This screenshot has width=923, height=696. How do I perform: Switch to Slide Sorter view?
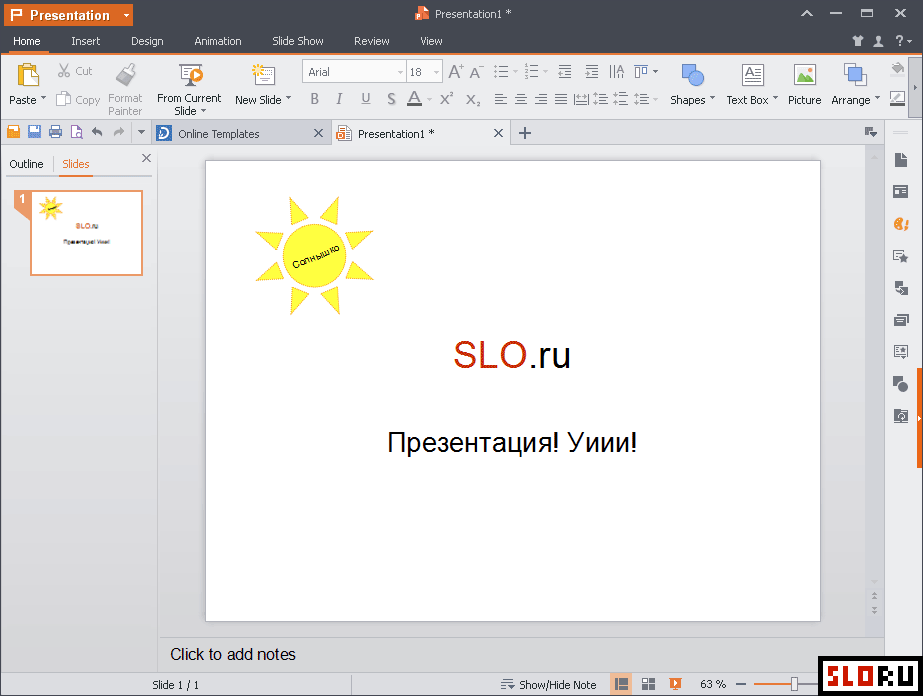pos(648,684)
